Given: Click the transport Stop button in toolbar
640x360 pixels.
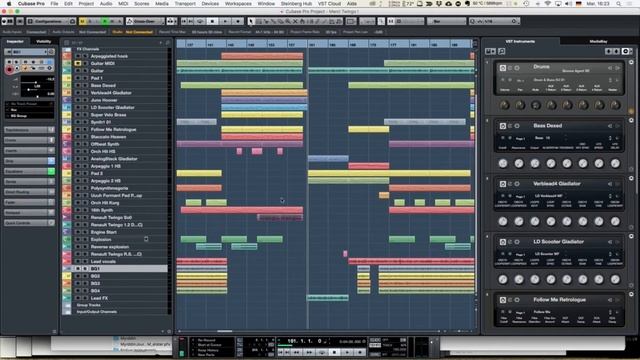Looking at the screenshot, I should (211, 21).
